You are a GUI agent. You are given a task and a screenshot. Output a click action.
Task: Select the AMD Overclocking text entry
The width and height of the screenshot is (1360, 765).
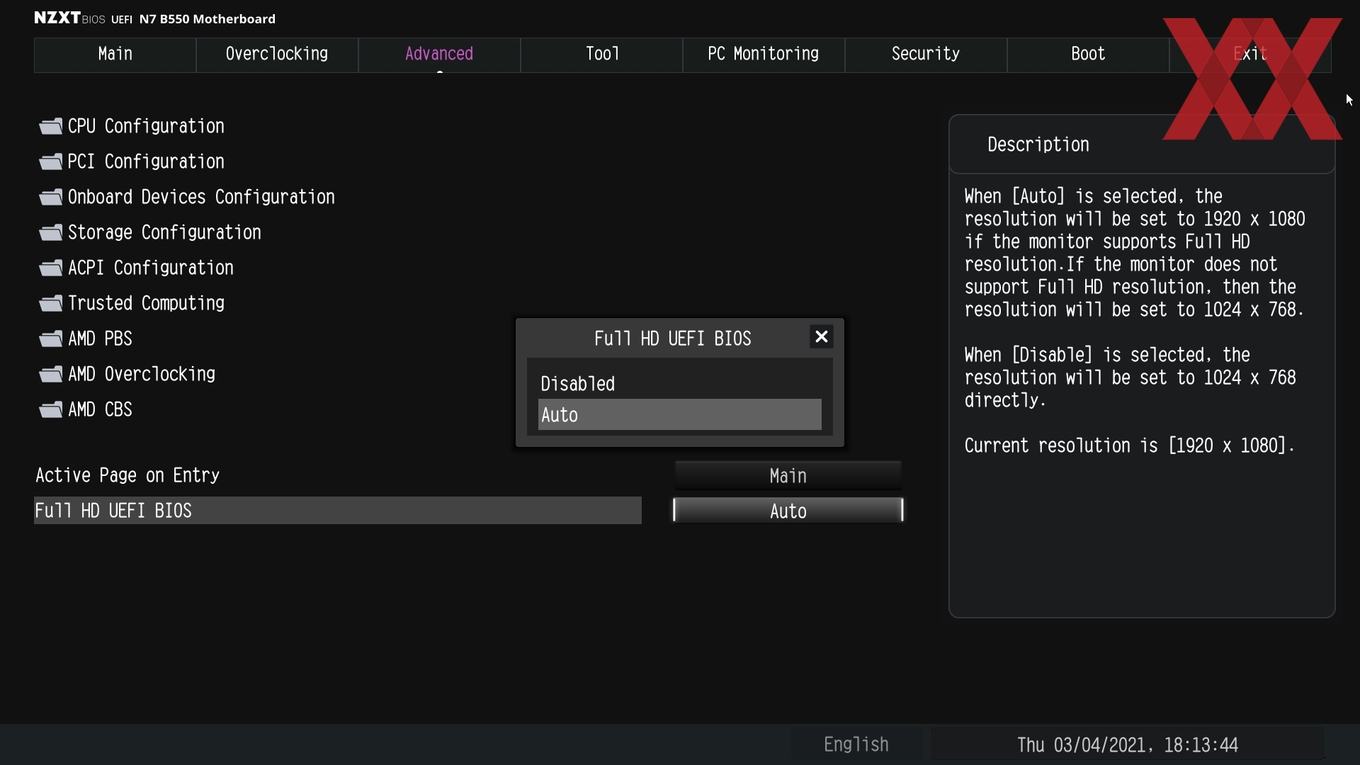click(x=141, y=374)
